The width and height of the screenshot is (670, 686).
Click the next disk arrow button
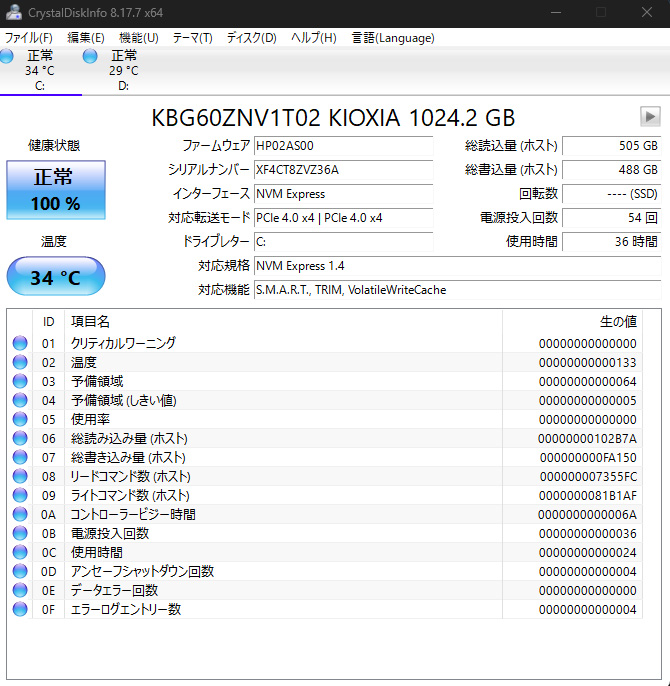pyautogui.click(x=650, y=116)
